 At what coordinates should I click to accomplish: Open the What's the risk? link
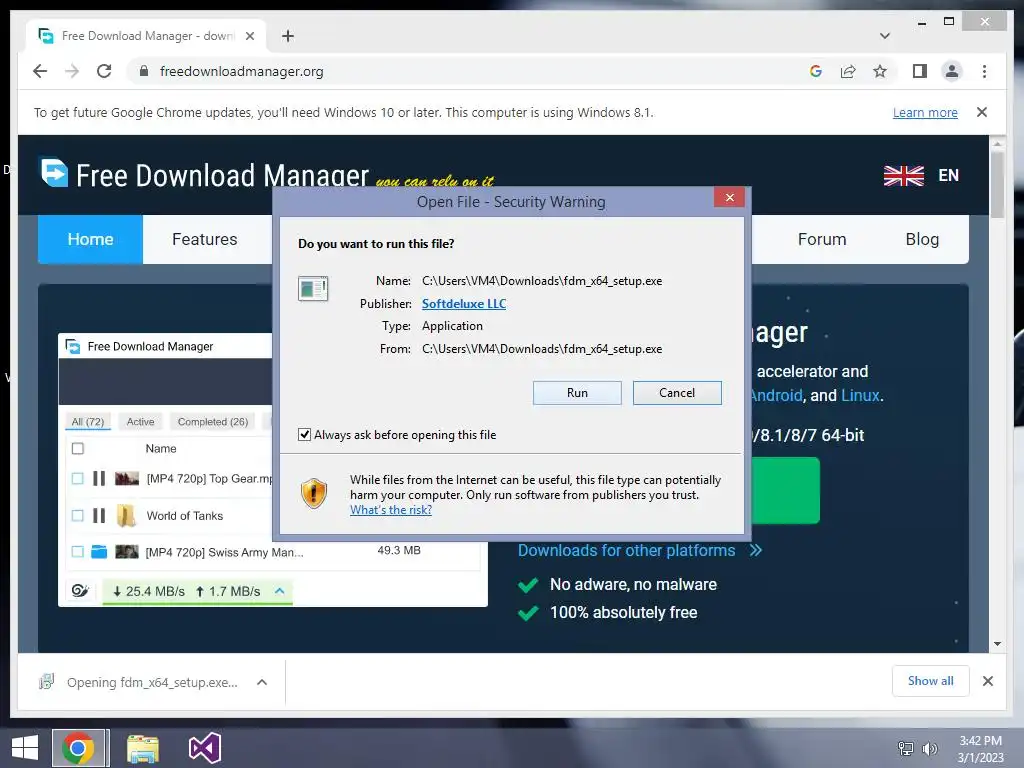[x=391, y=510]
